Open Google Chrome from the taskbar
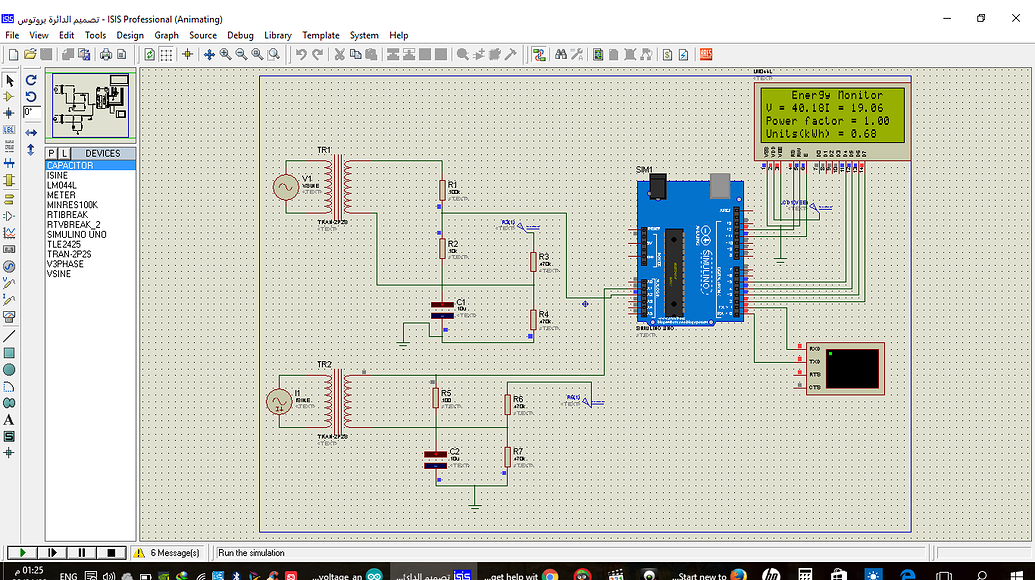Image resolution: width=1035 pixels, height=580 pixels. pos(551,574)
